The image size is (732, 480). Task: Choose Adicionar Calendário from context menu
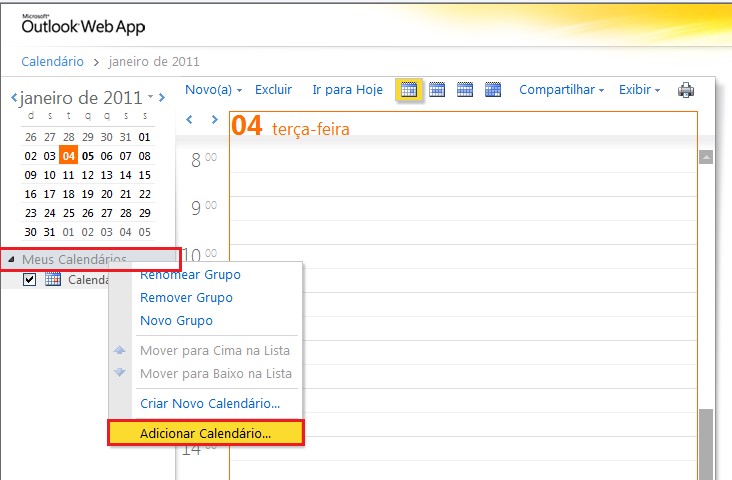click(x=205, y=434)
